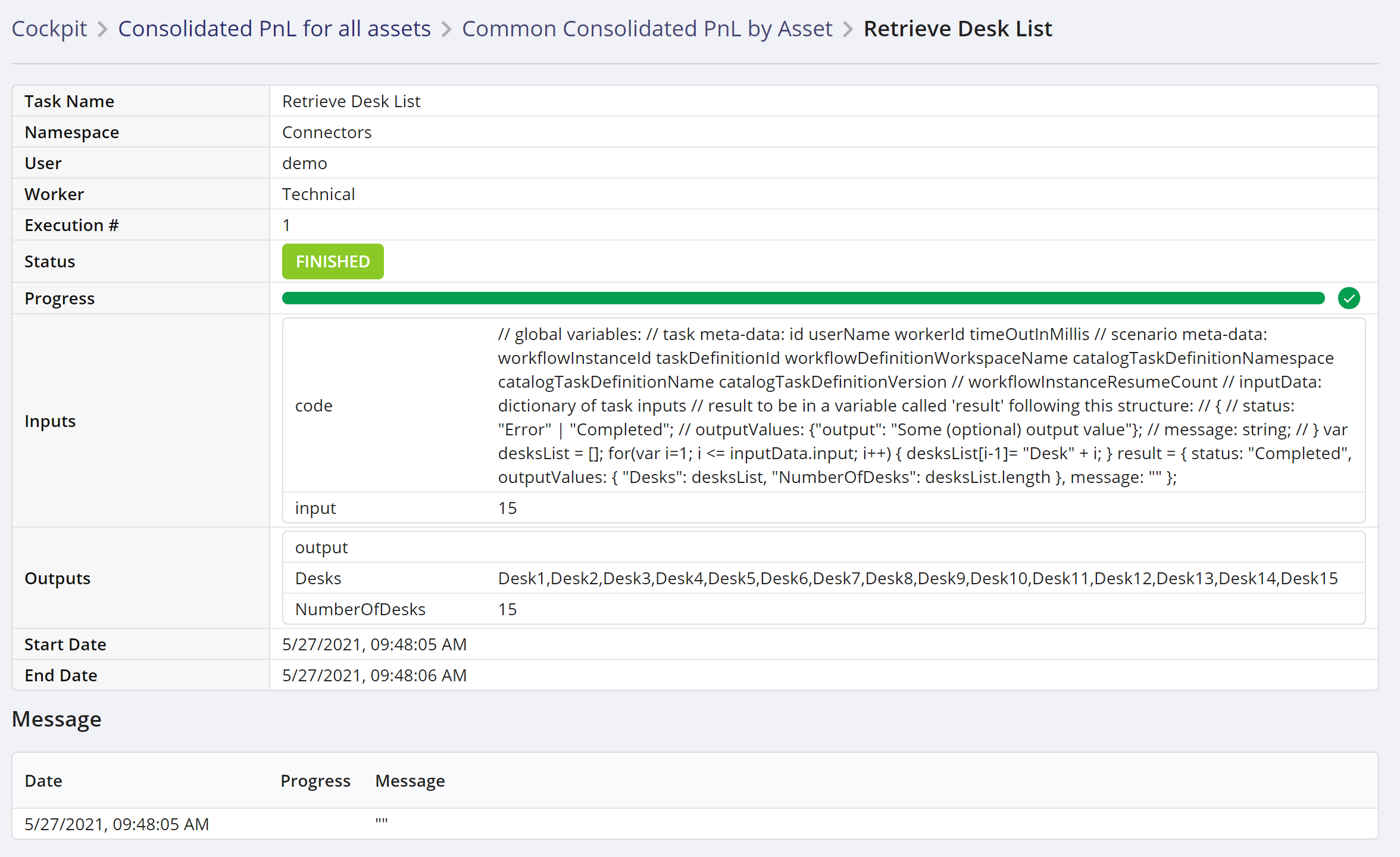Select the User value demo
The width and height of the screenshot is (1400, 857).
click(x=305, y=163)
